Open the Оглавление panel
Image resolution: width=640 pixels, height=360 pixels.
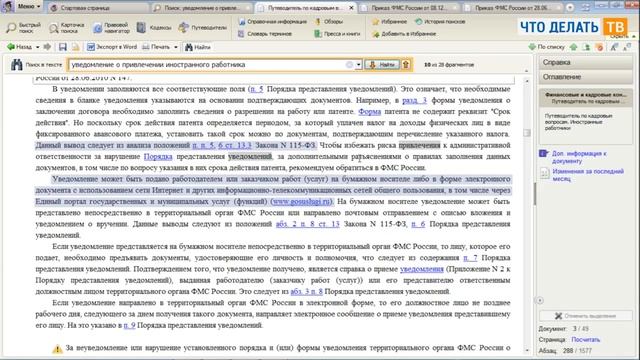585,77
